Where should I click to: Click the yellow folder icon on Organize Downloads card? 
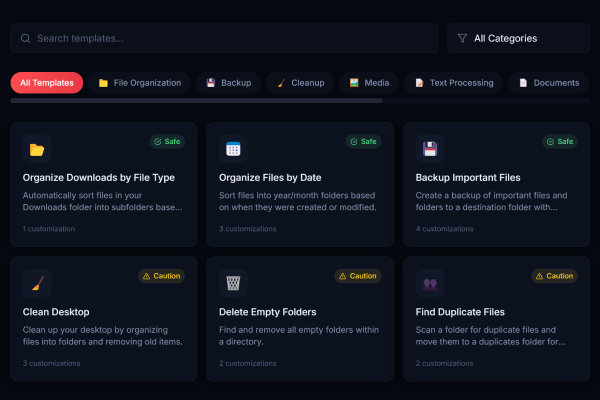point(37,149)
